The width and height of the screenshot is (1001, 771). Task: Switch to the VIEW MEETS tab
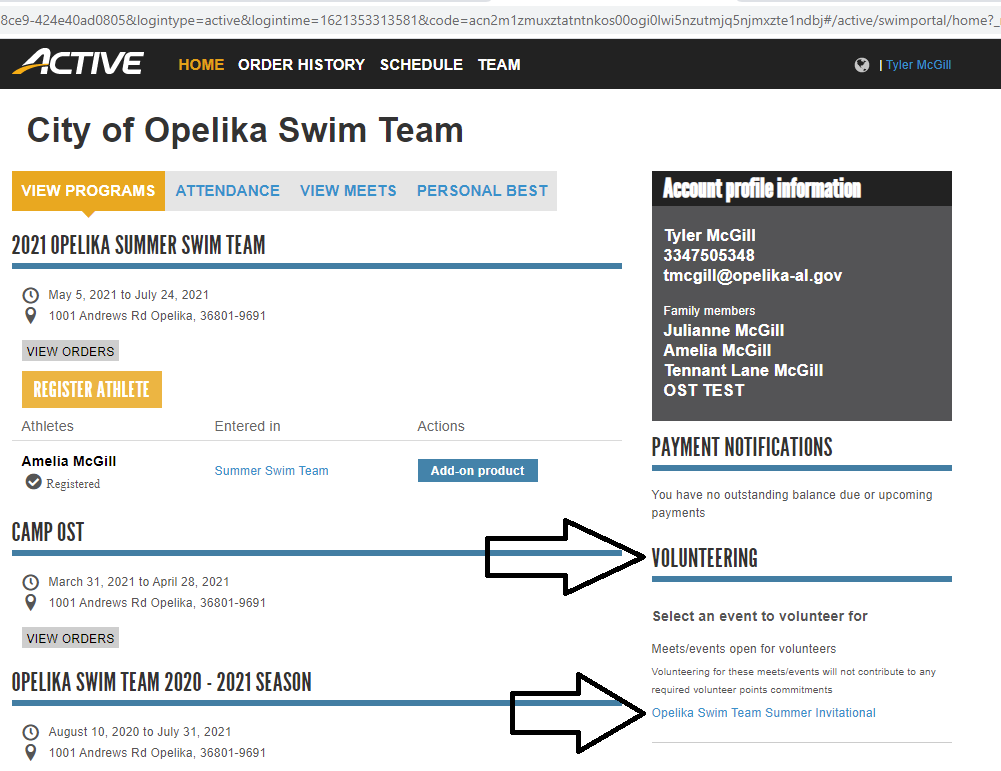(348, 191)
